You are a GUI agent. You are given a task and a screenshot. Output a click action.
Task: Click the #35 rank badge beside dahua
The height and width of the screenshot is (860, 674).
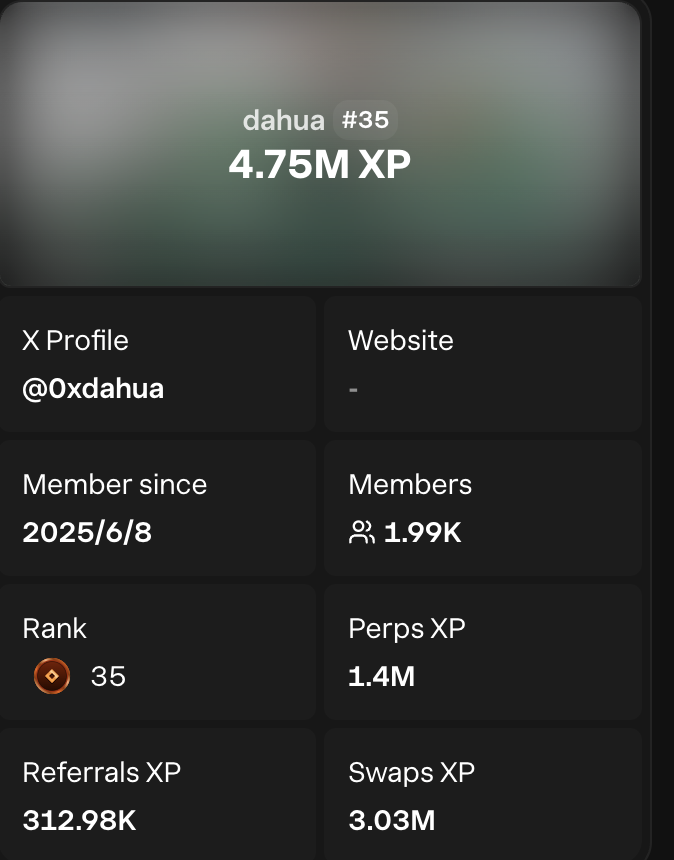(365, 120)
